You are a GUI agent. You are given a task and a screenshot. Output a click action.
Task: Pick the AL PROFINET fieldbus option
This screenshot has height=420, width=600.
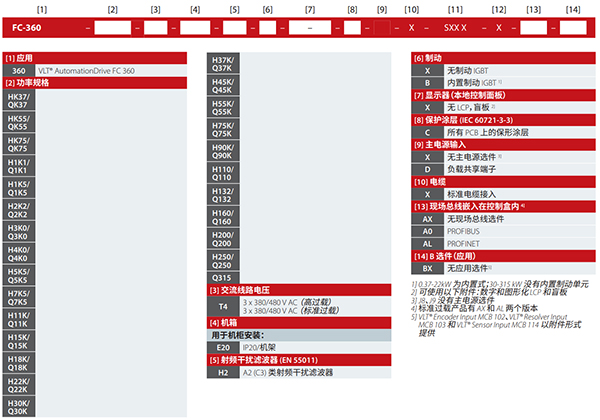tap(428, 243)
